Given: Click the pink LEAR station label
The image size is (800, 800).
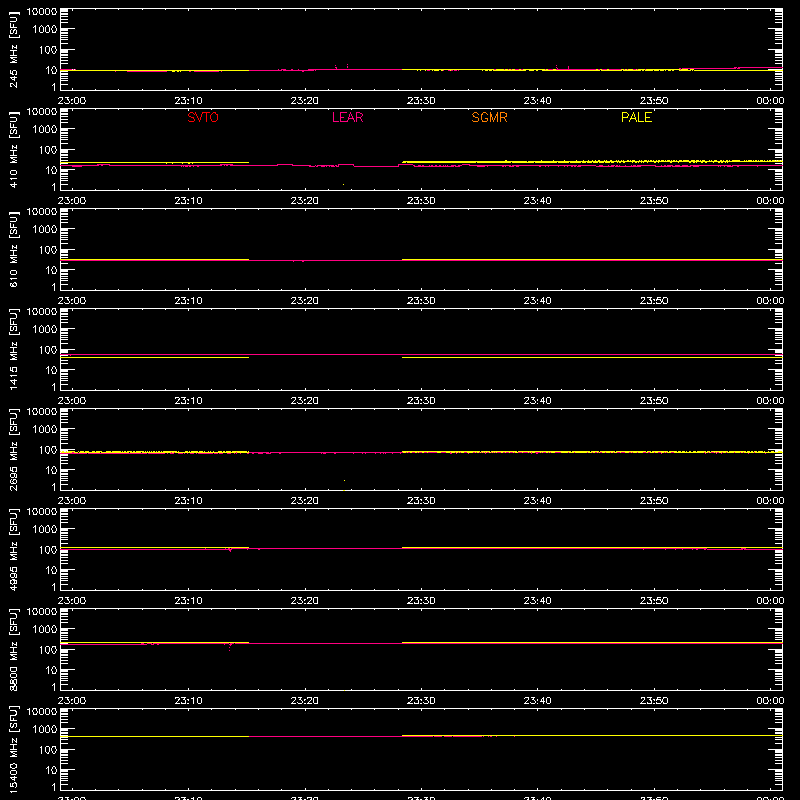Looking at the screenshot, I should (347, 117).
